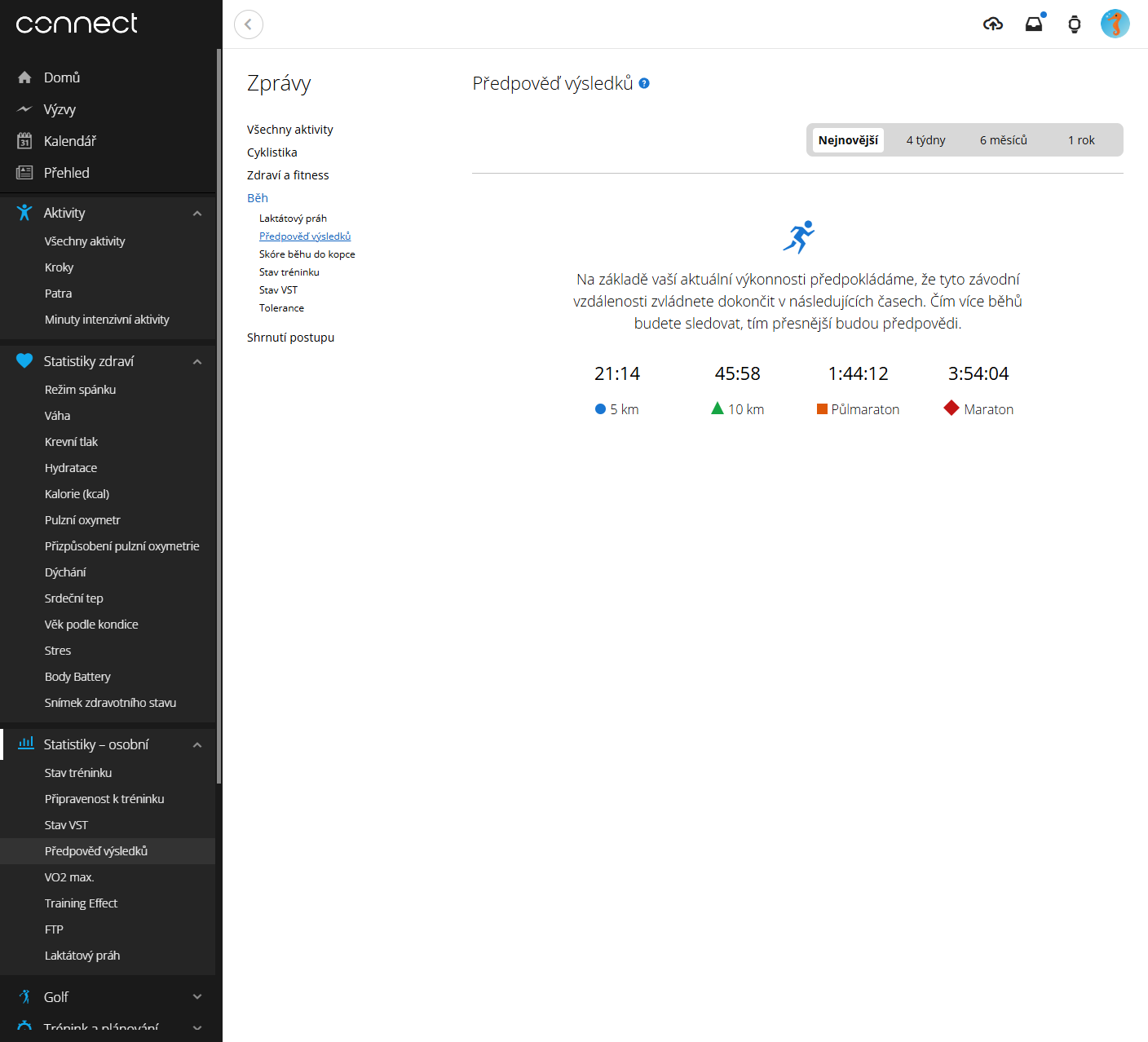This screenshot has height=1042, width=1148.
Task: Click the blue 5 km legend marker
Action: (x=601, y=409)
